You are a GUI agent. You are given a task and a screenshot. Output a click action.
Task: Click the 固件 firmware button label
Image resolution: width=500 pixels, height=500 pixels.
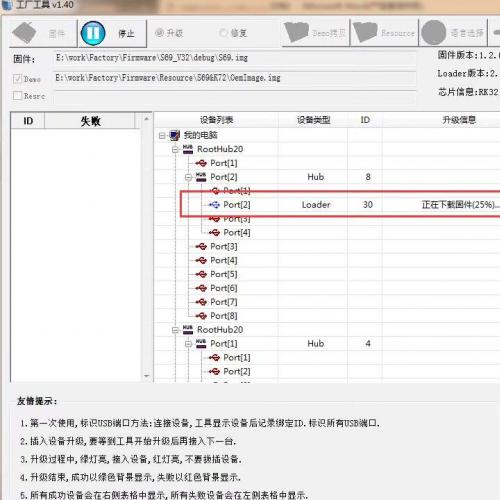pyautogui.click(x=56, y=34)
